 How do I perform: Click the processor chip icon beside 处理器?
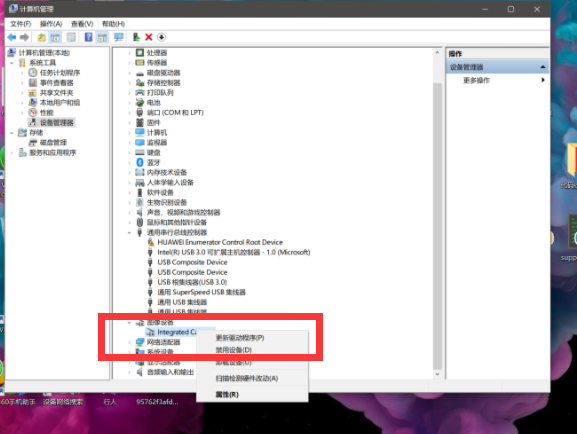click(140, 53)
